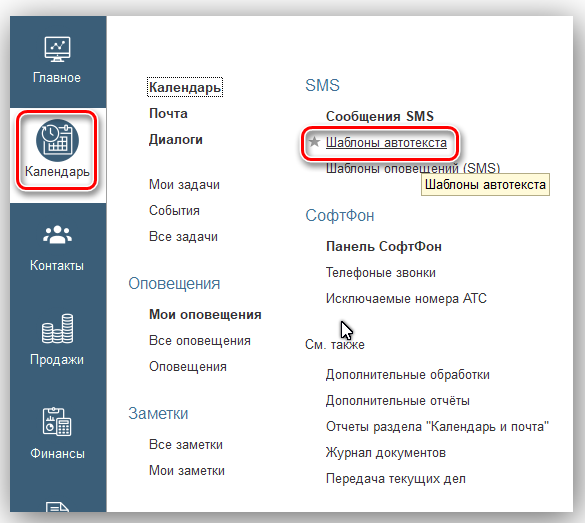This screenshot has height=523, width=585.
Task: Open Панель СофтФон
Action: click(x=384, y=247)
